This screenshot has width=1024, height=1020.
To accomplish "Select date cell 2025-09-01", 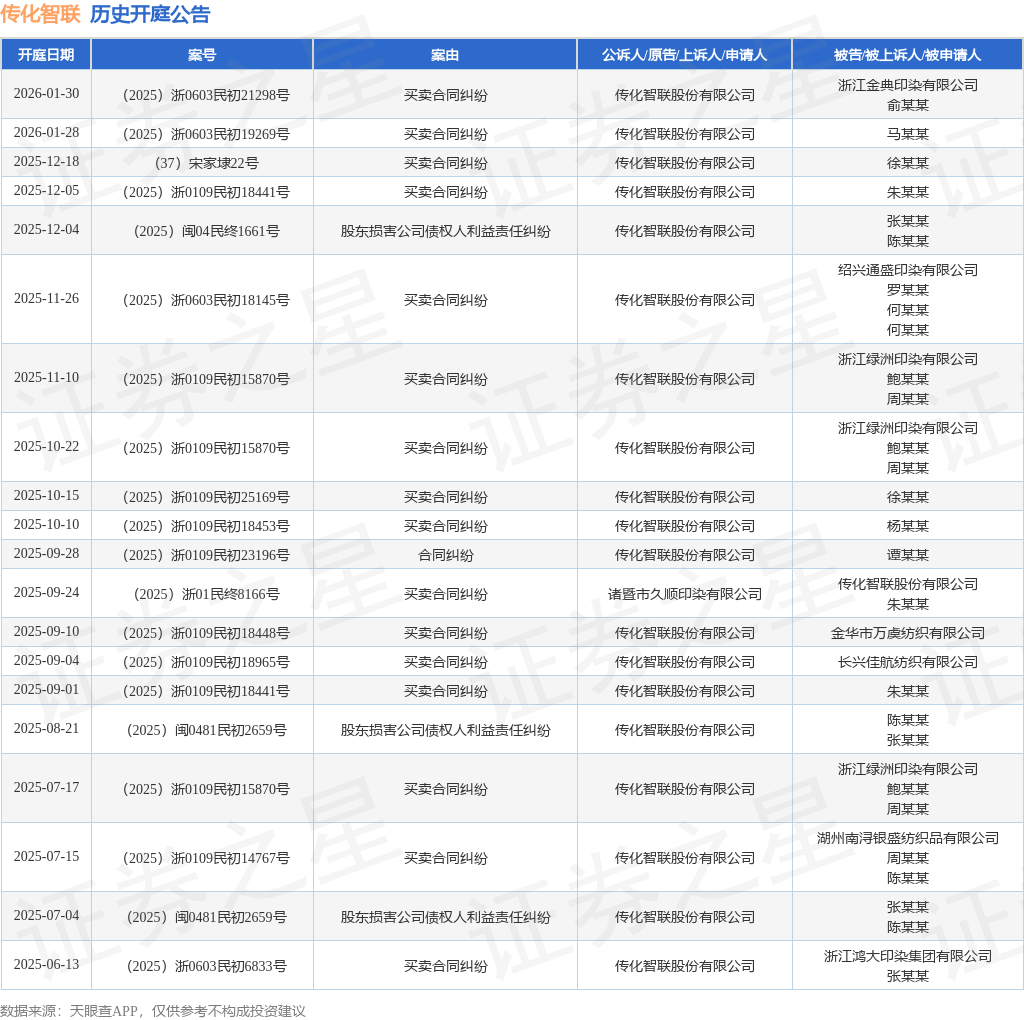I will point(46,690).
